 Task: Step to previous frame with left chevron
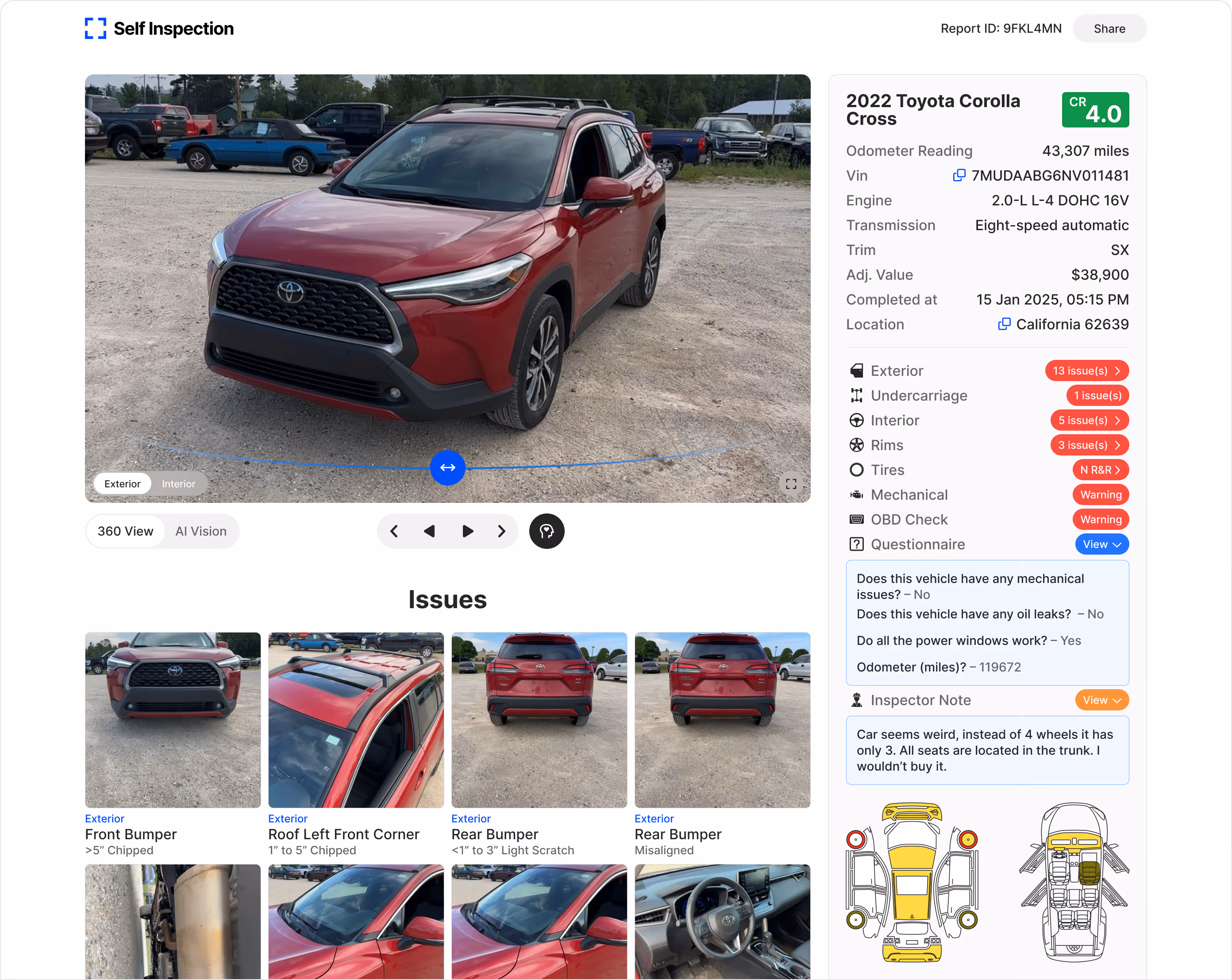coord(394,532)
